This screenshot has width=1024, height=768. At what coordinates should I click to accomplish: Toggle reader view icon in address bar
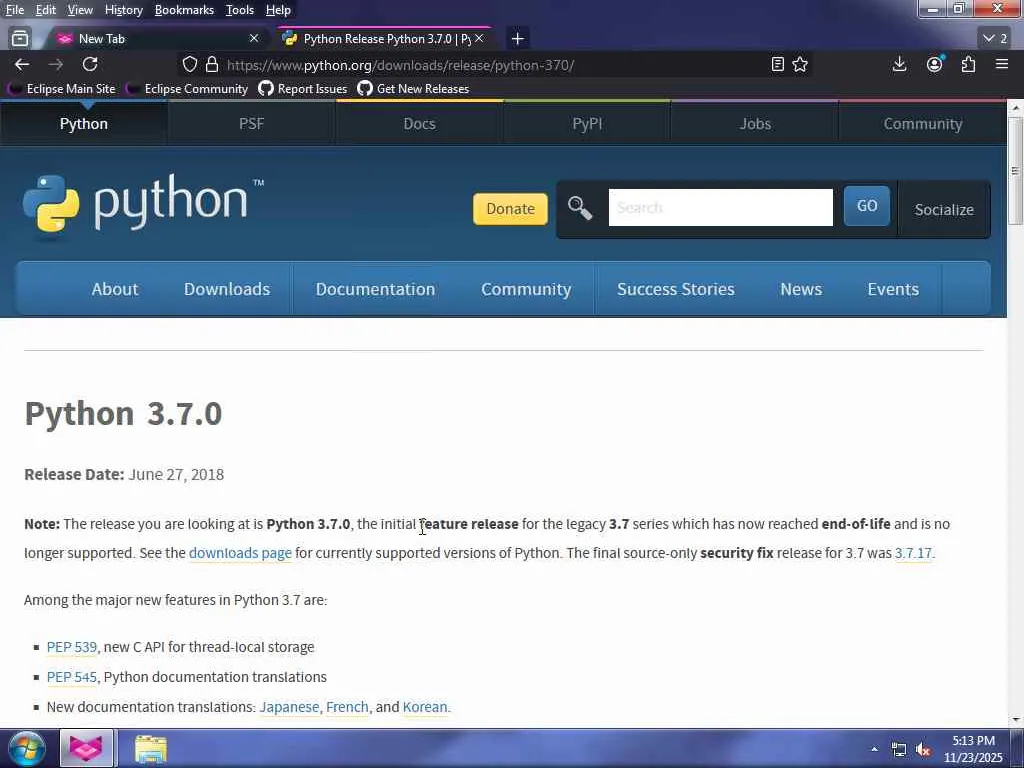[777, 64]
